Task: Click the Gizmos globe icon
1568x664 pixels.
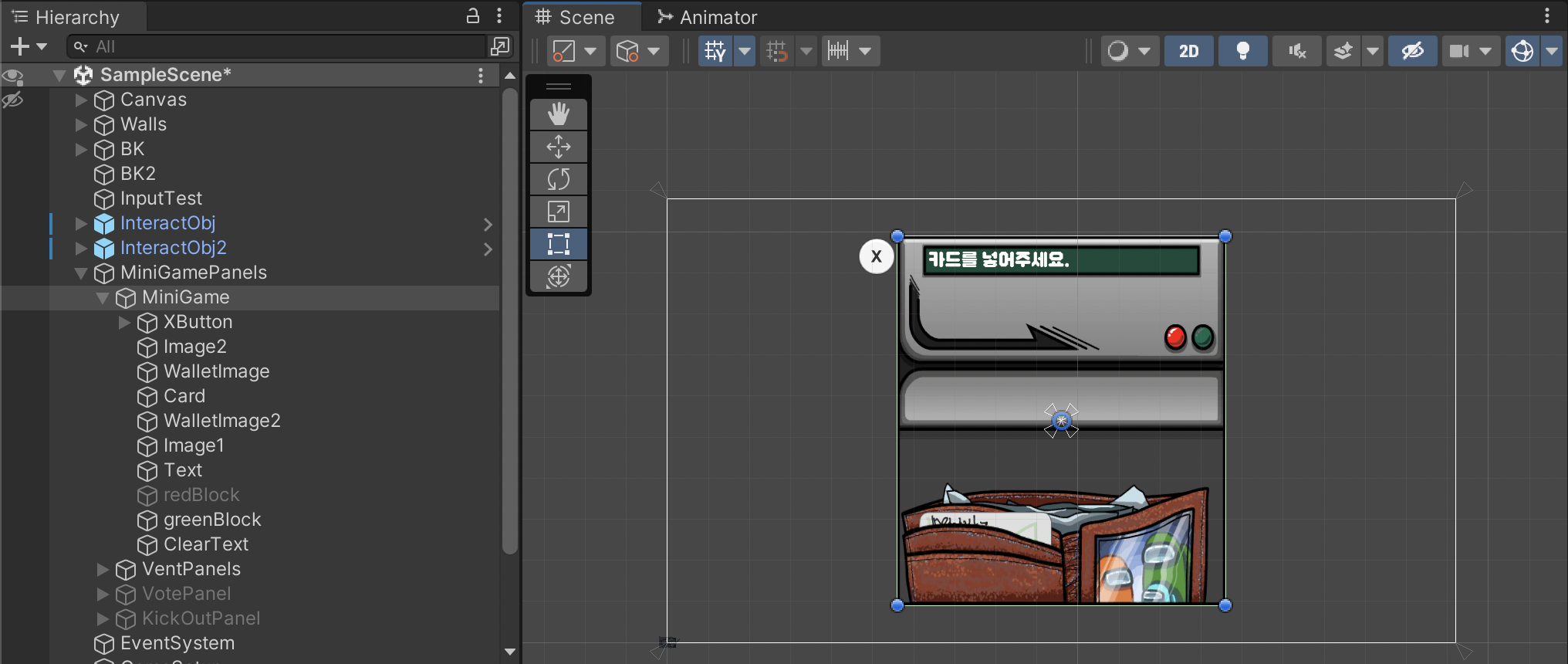Action: (x=1522, y=51)
